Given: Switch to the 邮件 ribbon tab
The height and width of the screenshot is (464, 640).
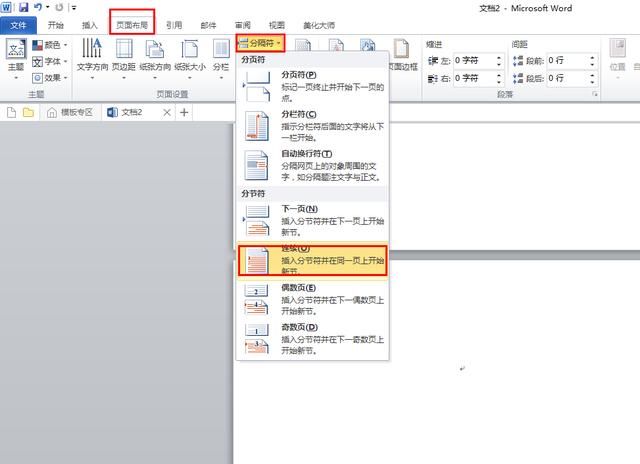Looking at the screenshot, I should click(x=208, y=25).
